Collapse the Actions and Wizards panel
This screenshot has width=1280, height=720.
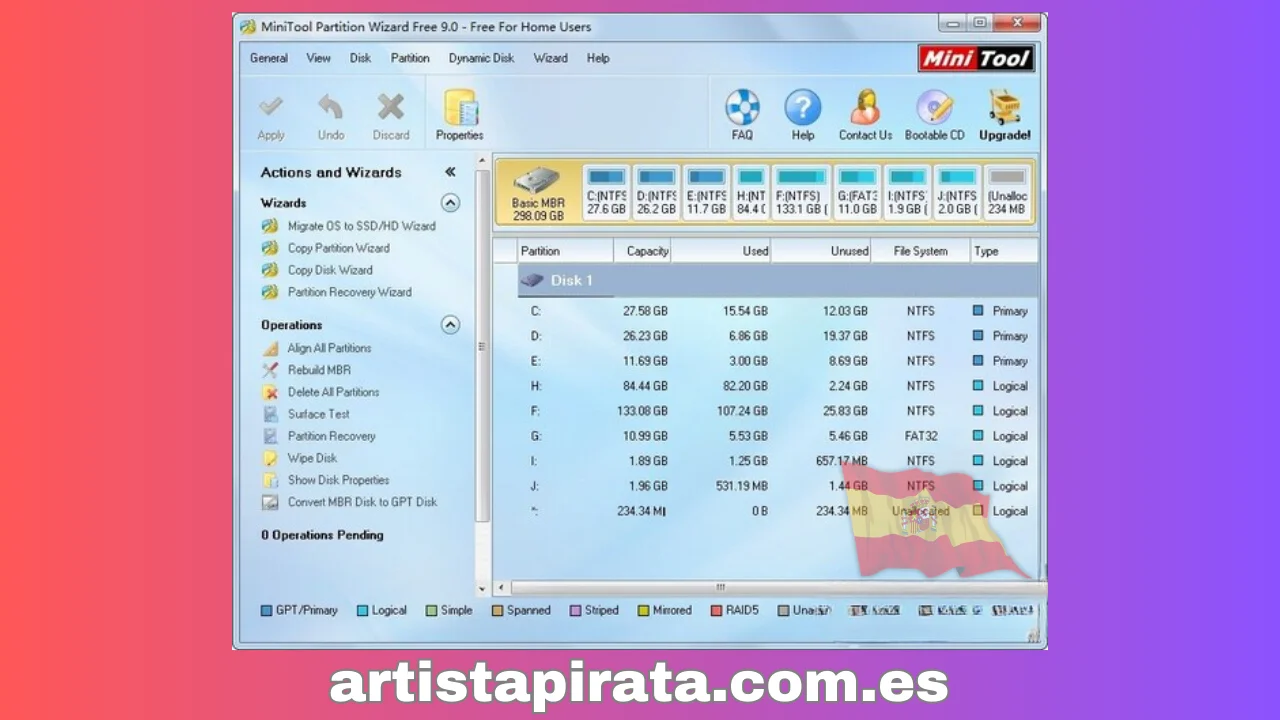(x=450, y=172)
